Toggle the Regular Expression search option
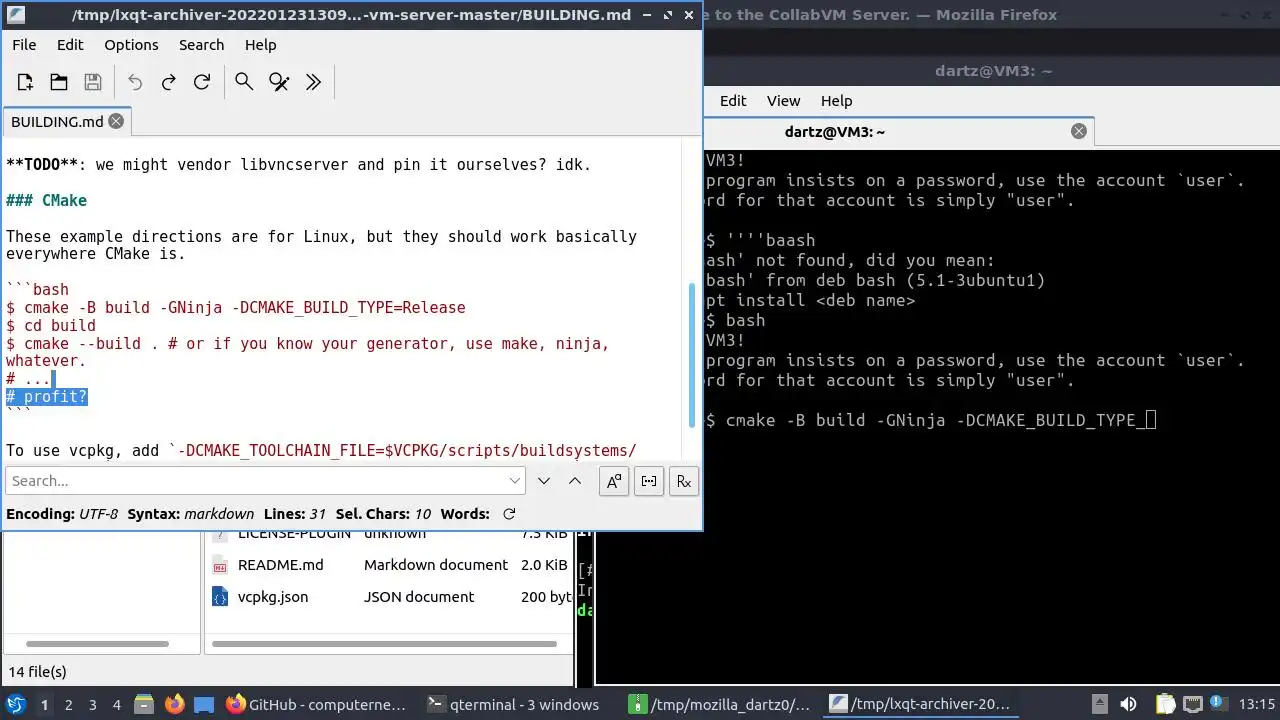Image resolution: width=1280 pixels, height=720 pixels. pyautogui.click(x=684, y=481)
